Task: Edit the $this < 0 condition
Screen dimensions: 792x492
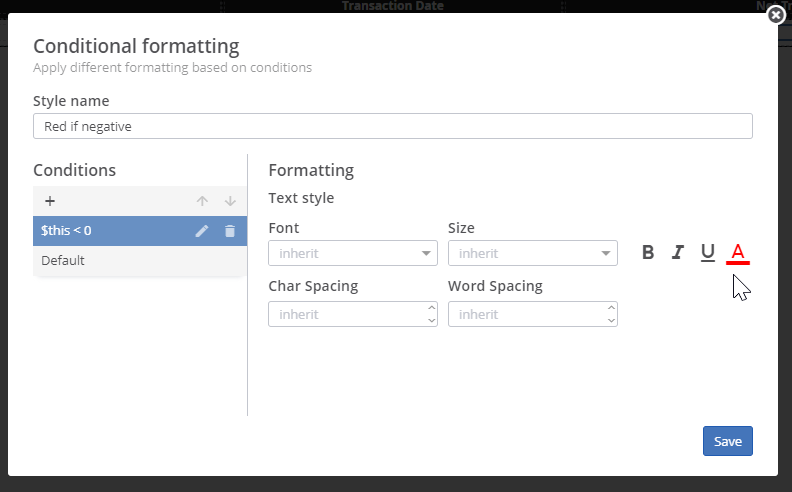Action: point(202,231)
